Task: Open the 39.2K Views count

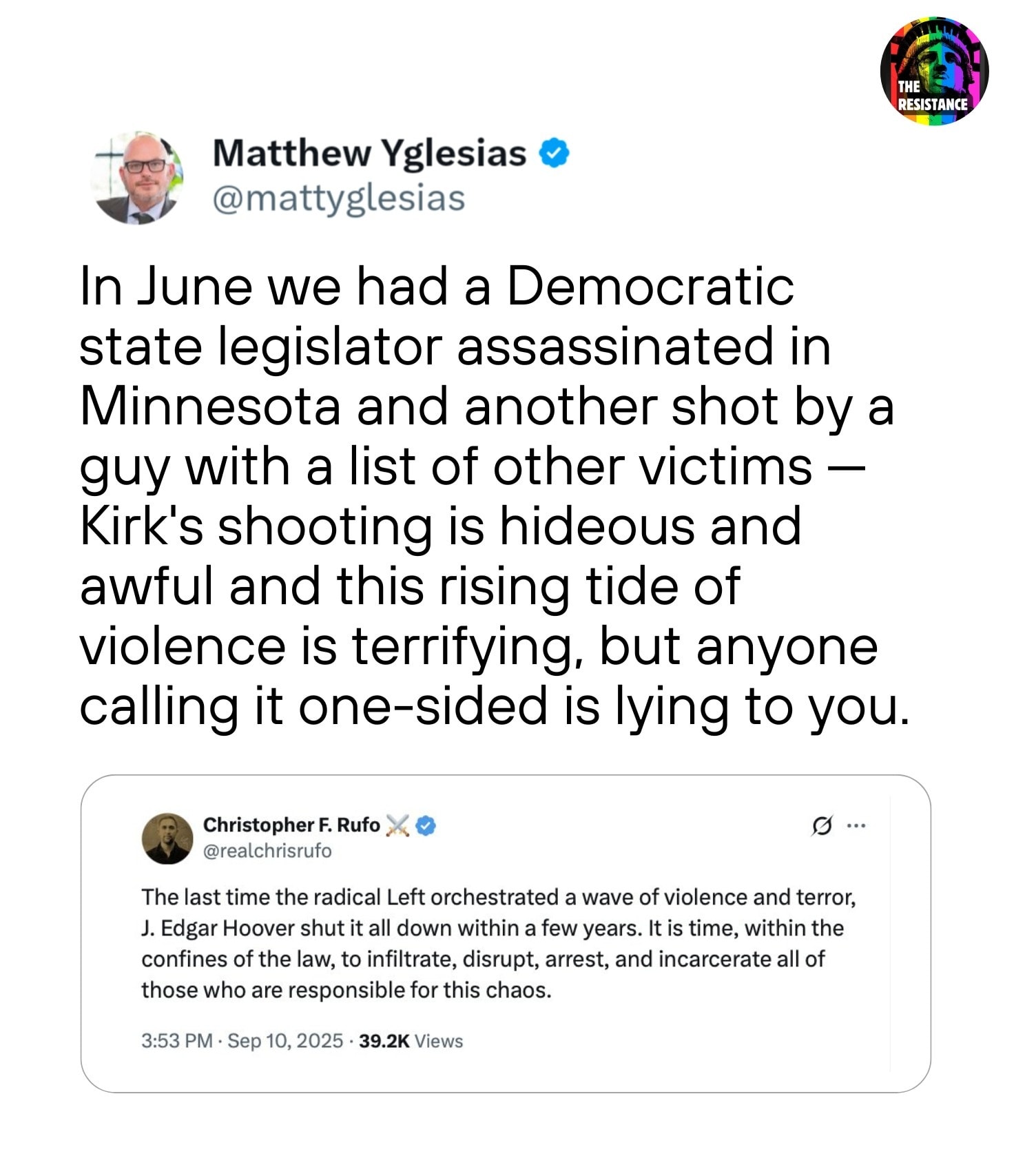Action: [x=411, y=1040]
